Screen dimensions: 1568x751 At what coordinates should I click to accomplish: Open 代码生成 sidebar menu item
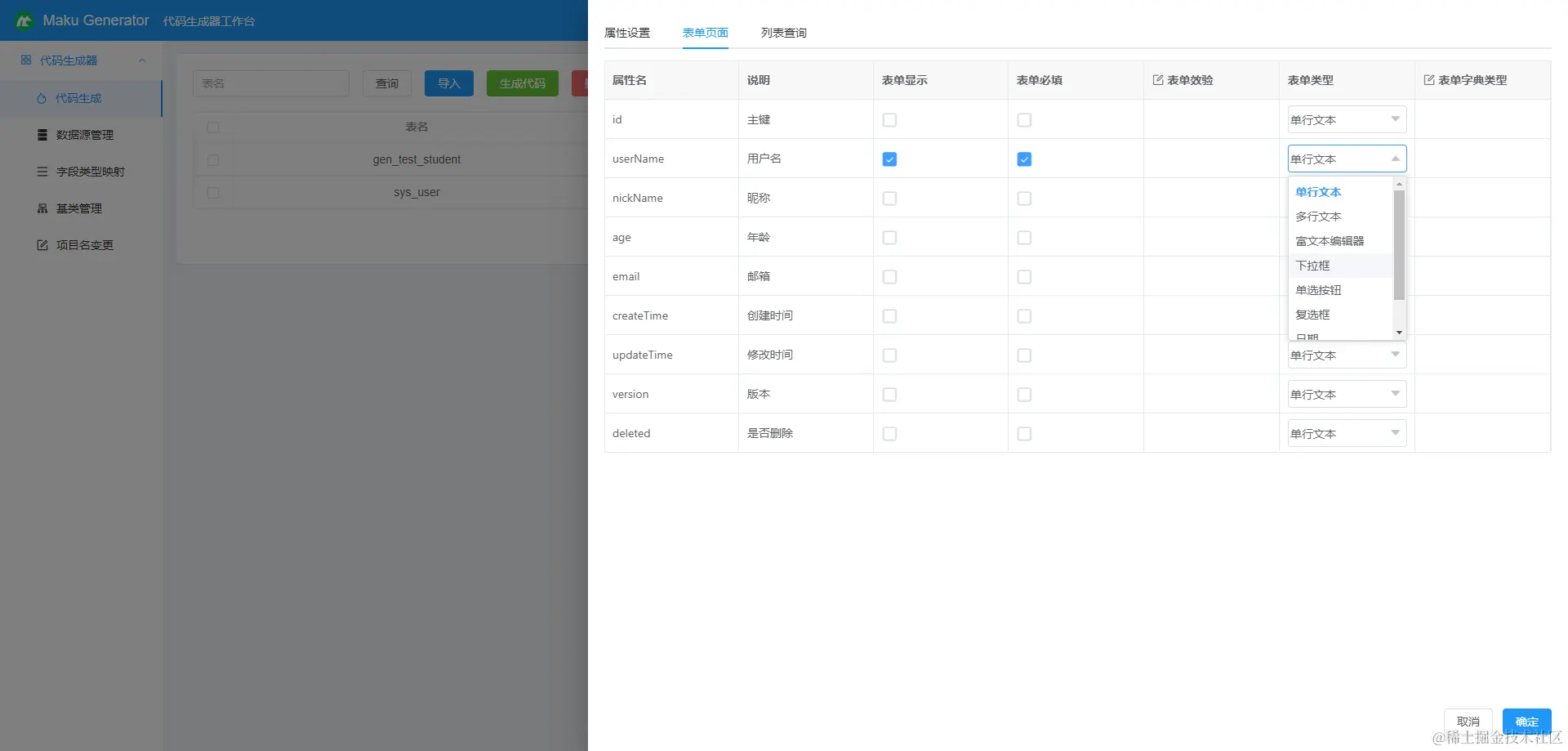point(81,98)
